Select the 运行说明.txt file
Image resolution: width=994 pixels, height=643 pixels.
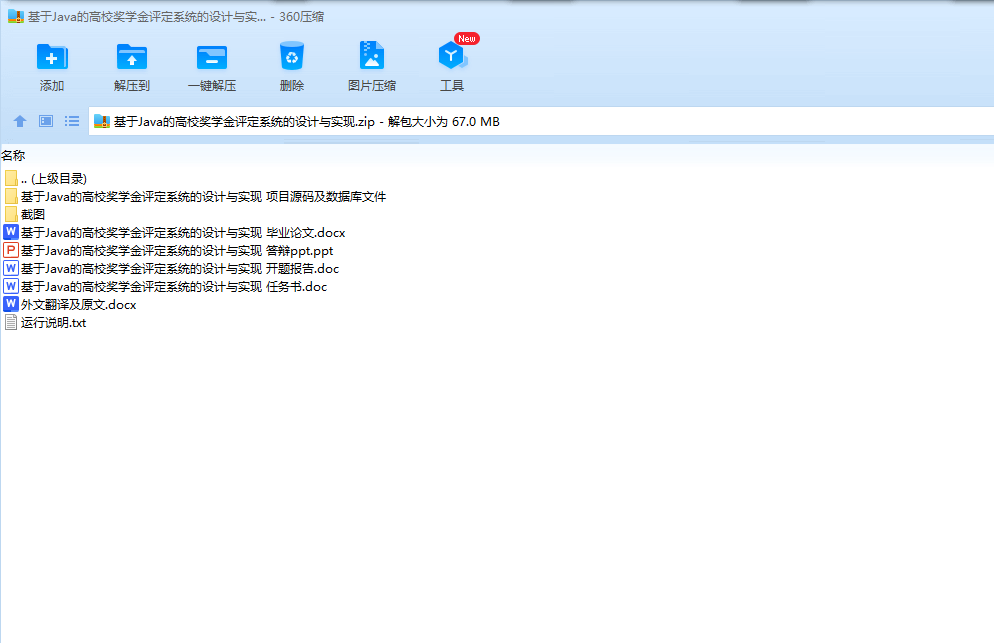coord(45,323)
